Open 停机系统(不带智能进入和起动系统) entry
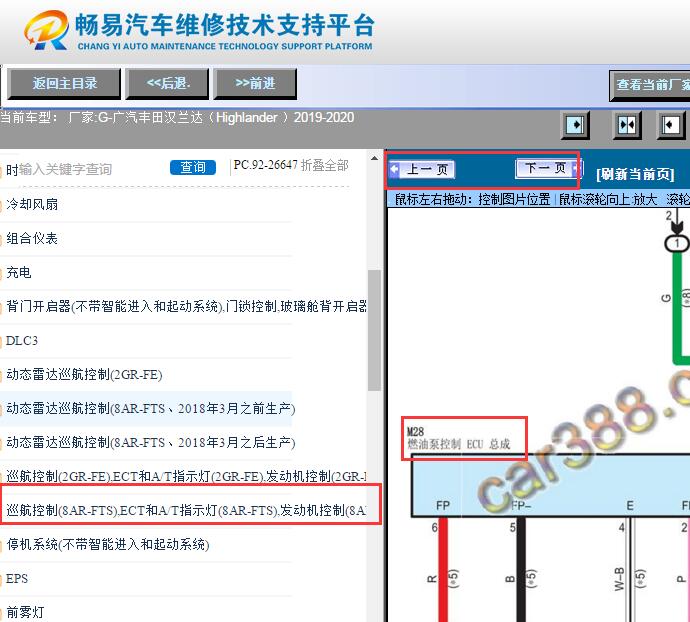The height and width of the screenshot is (622, 690). point(108,545)
